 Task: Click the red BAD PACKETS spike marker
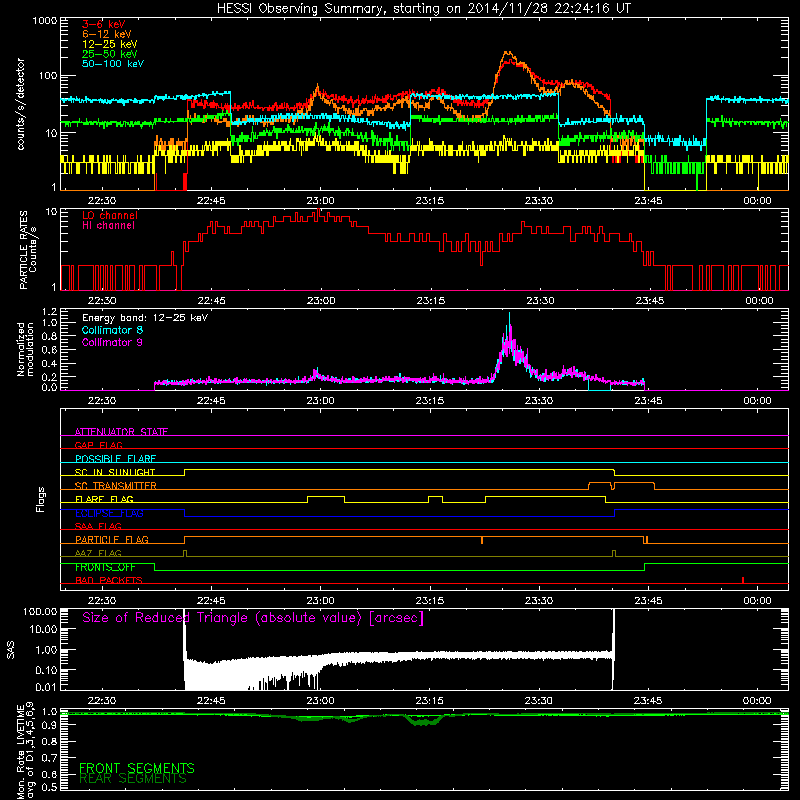pos(743,580)
